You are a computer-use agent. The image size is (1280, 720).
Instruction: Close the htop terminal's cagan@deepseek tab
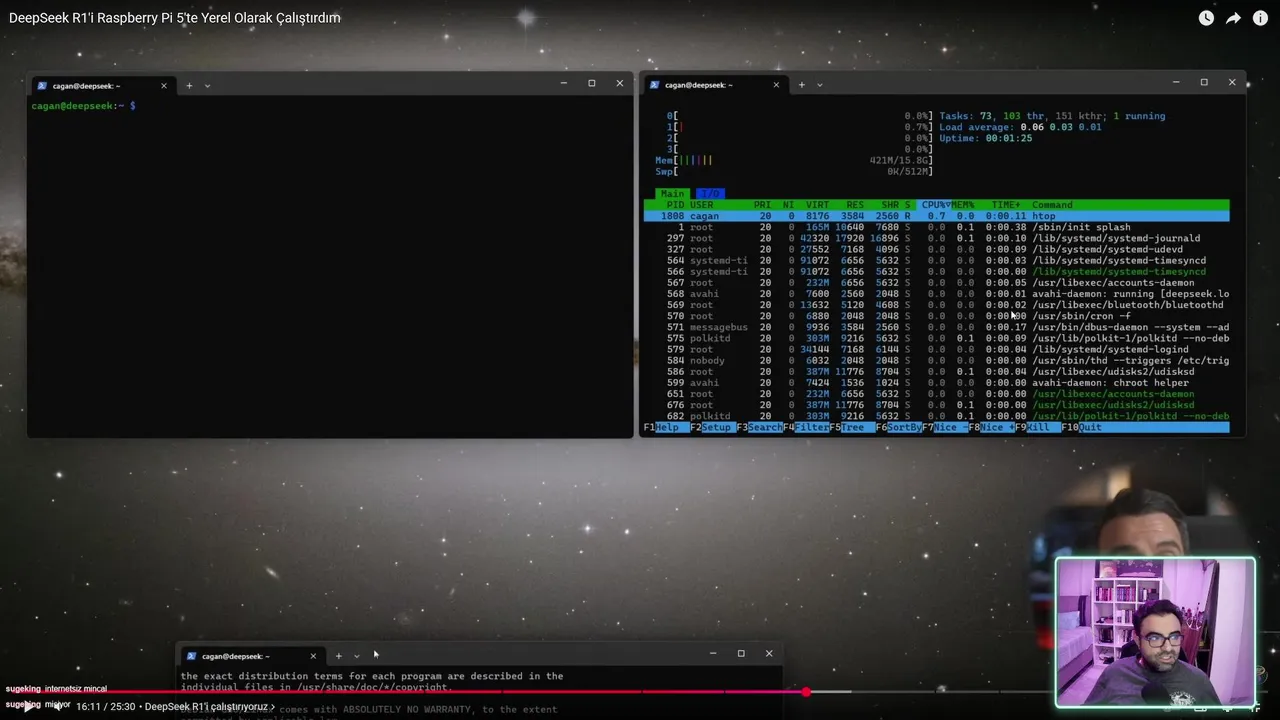click(776, 85)
